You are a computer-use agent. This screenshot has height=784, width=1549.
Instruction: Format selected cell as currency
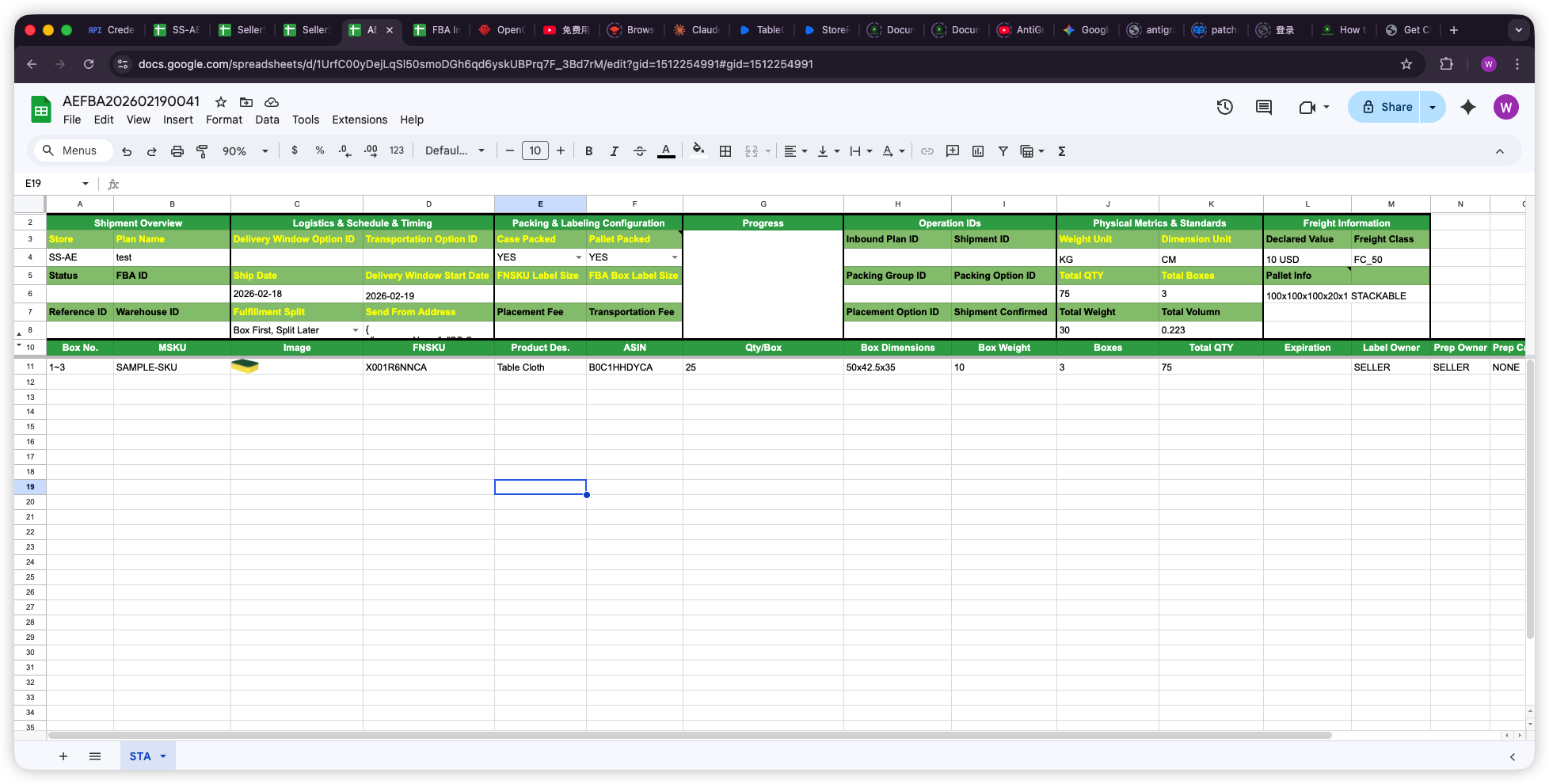coord(295,150)
